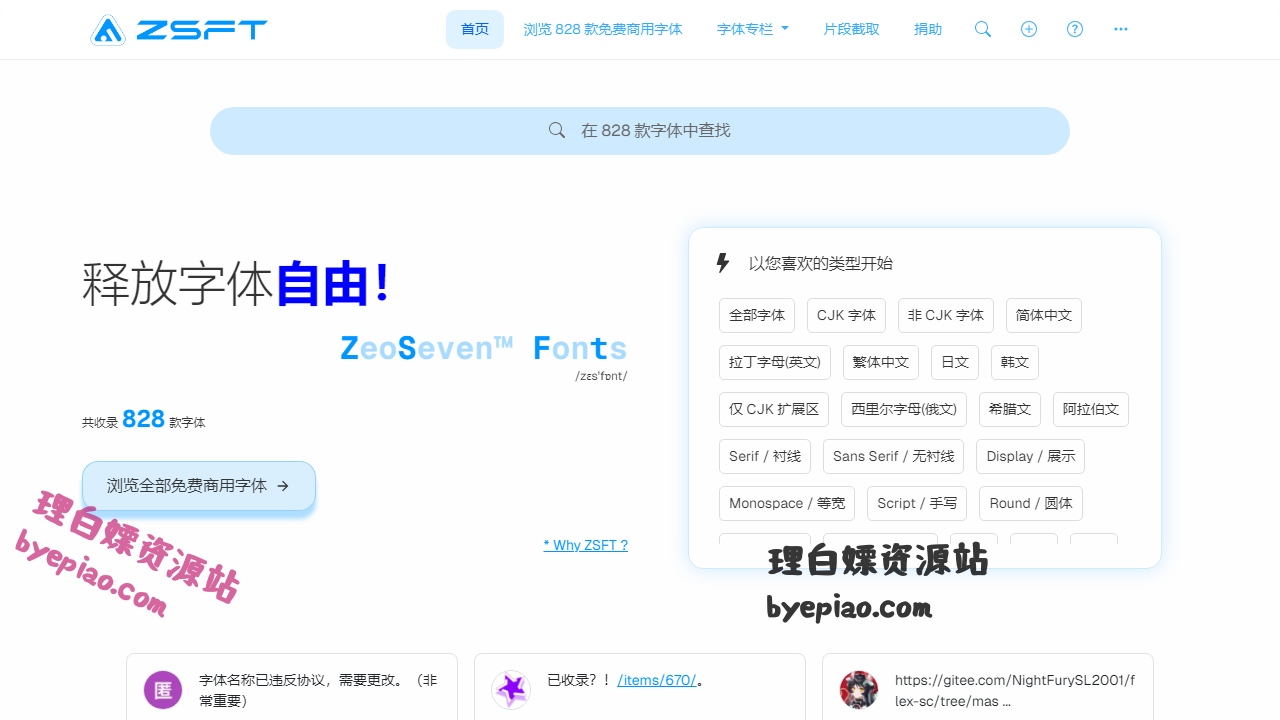Select the Display / 展示 tag
The image size is (1280, 720).
1031,456
